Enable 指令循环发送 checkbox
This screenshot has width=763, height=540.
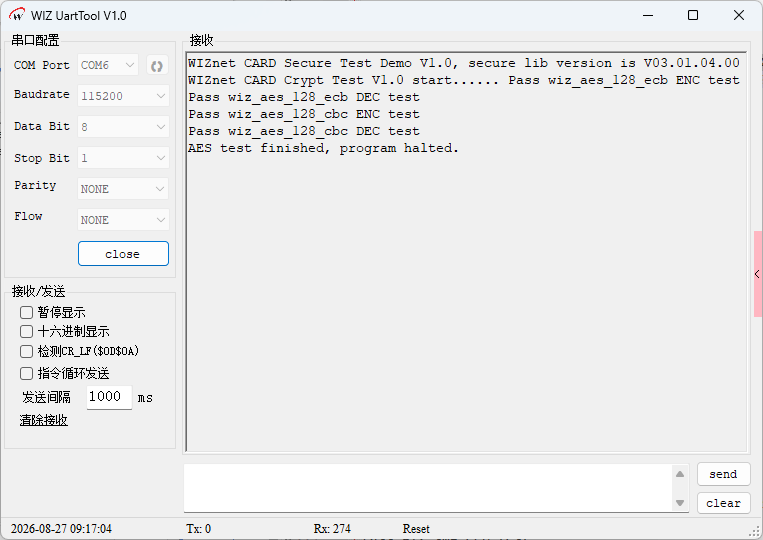point(26,374)
